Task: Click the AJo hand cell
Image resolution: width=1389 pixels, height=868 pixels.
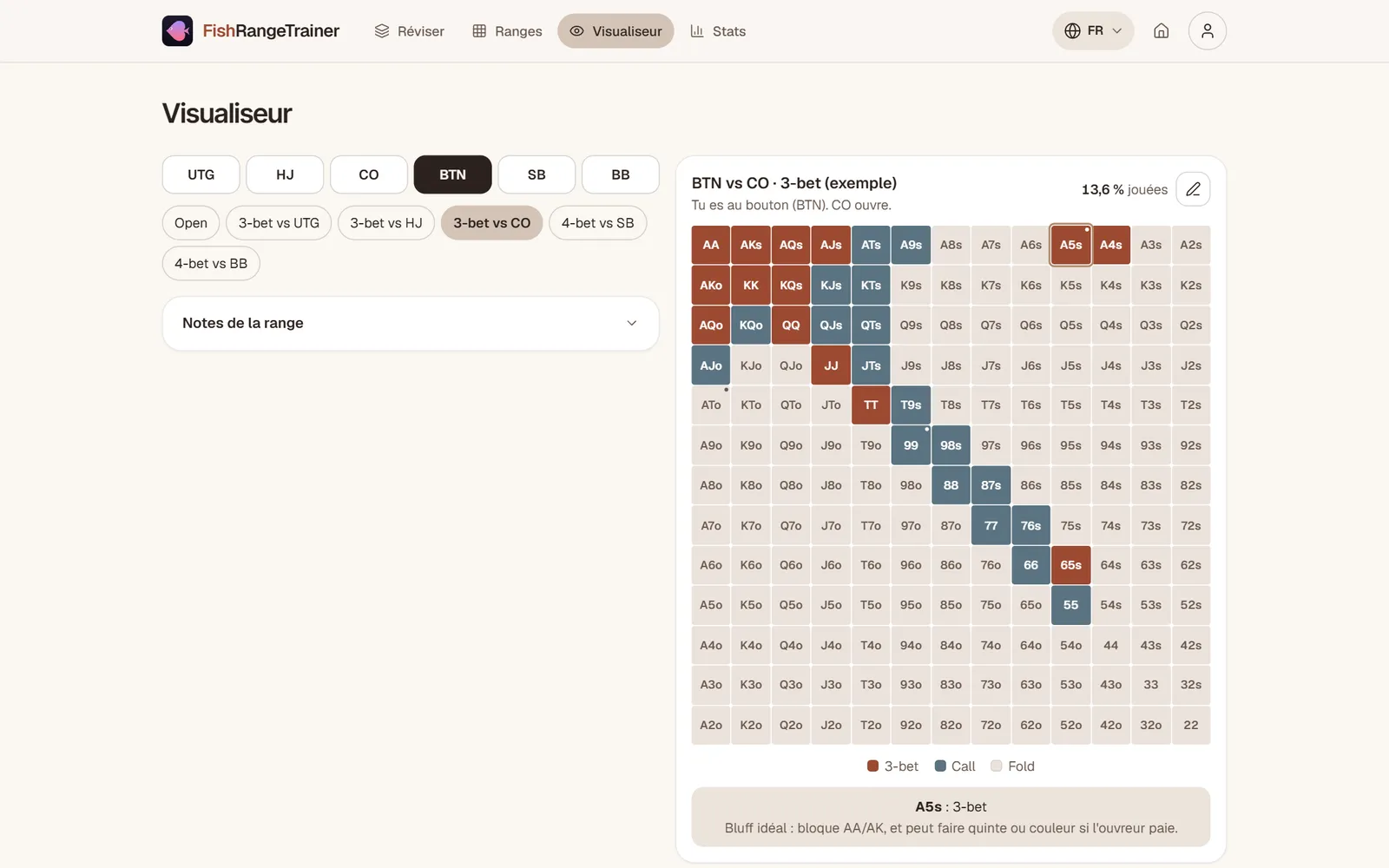Action: tap(711, 365)
